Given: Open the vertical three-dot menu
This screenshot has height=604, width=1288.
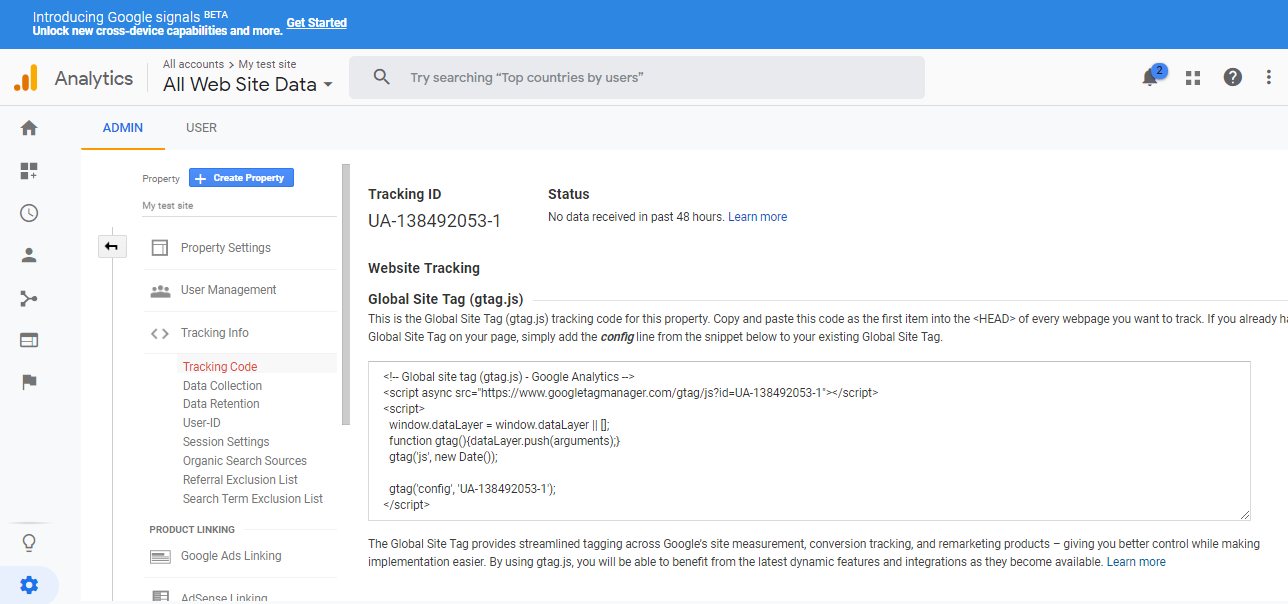Looking at the screenshot, I should click(x=1270, y=77).
